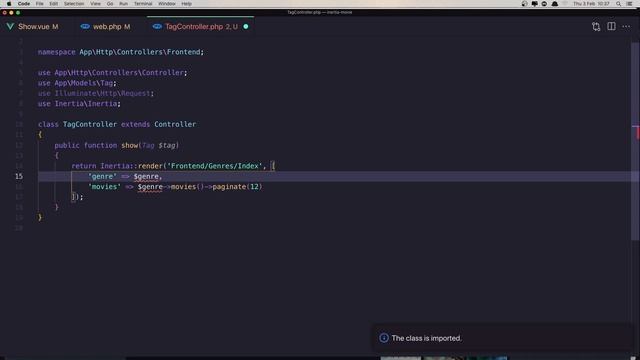This screenshot has height=360, width=640.
Task: Click the PHP icon on the TagController.php tab
Action: point(157,27)
